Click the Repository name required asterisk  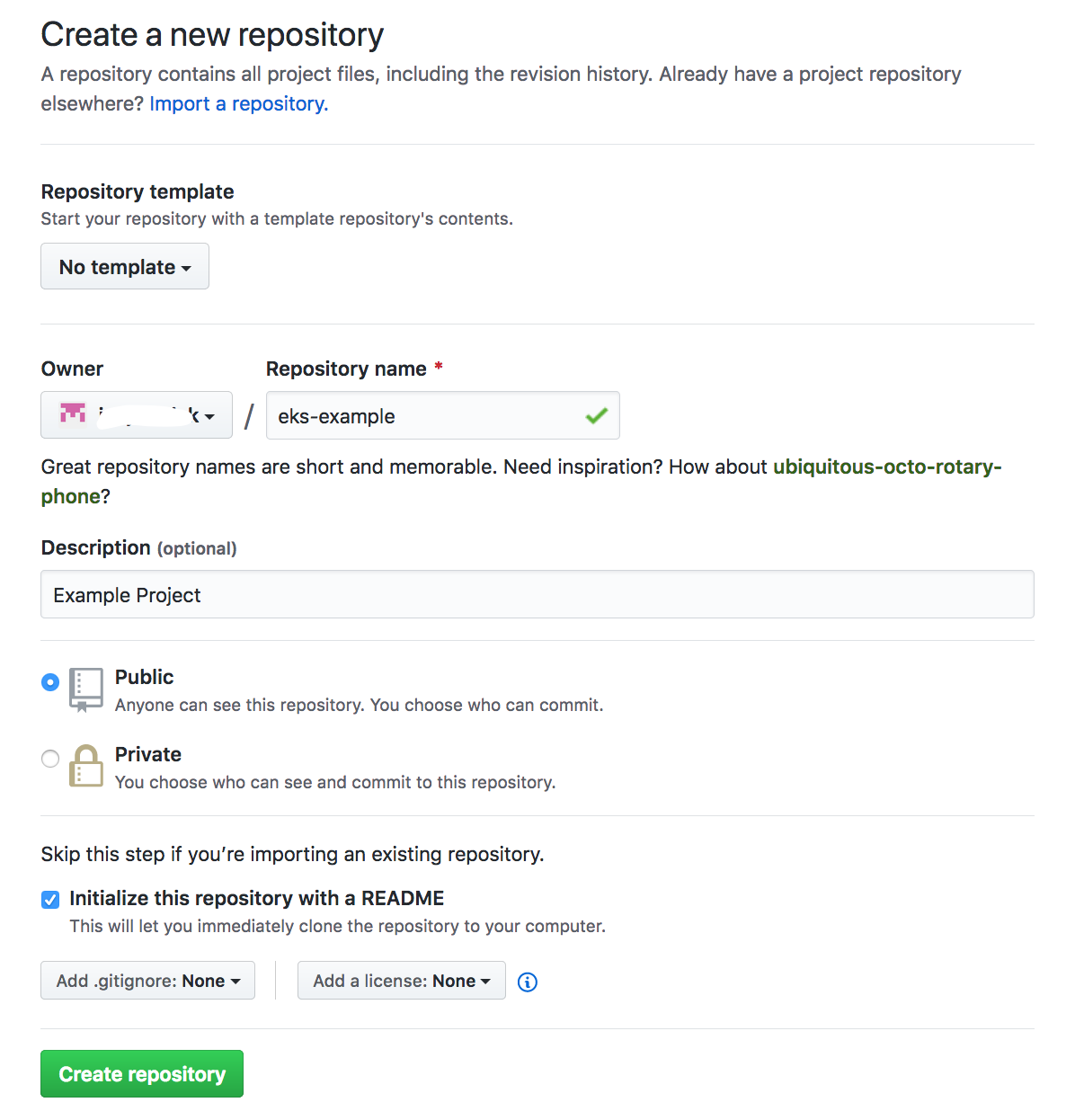tap(438, 368)
